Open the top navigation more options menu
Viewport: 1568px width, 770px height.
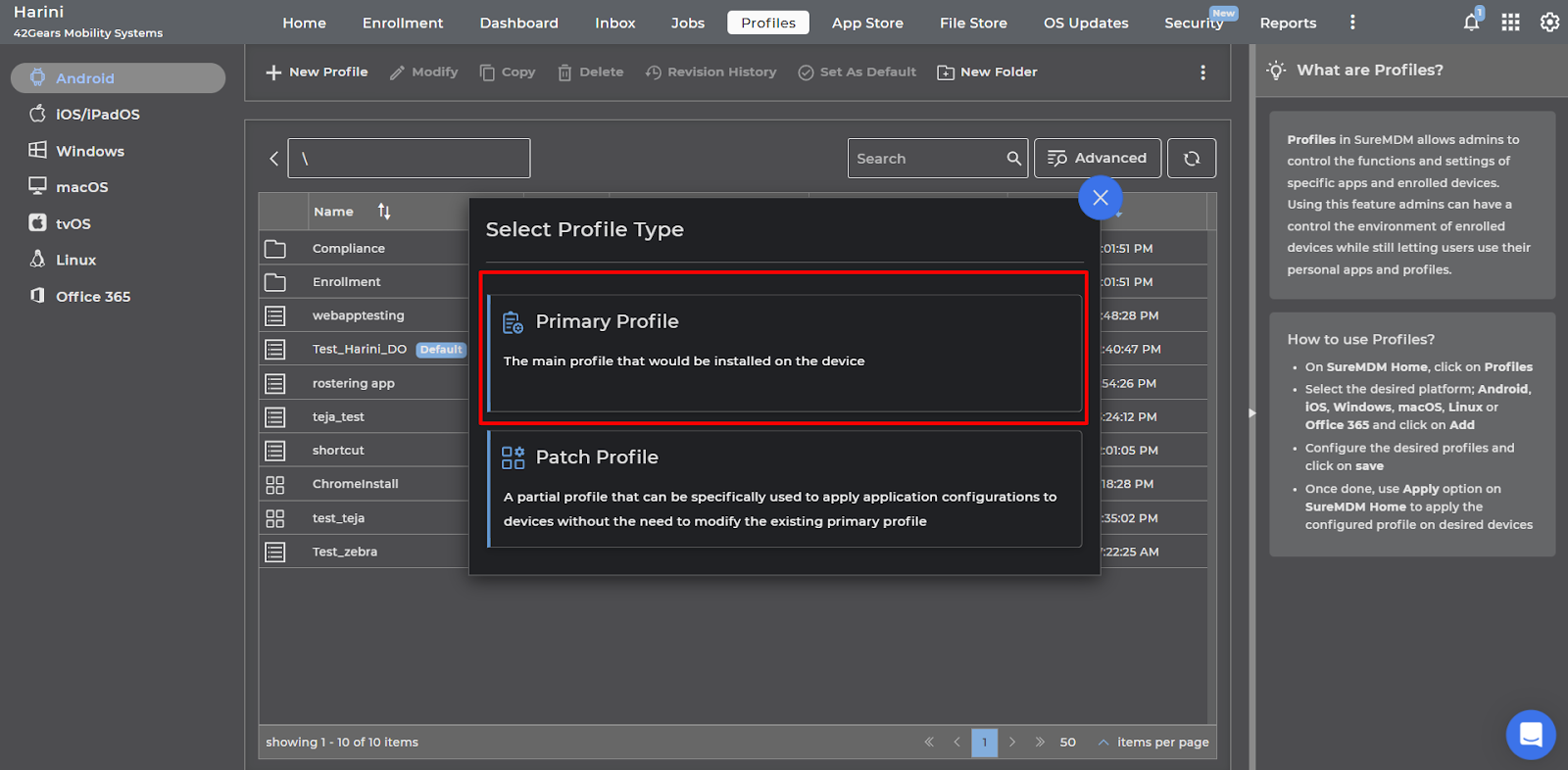pos(1352,23)
